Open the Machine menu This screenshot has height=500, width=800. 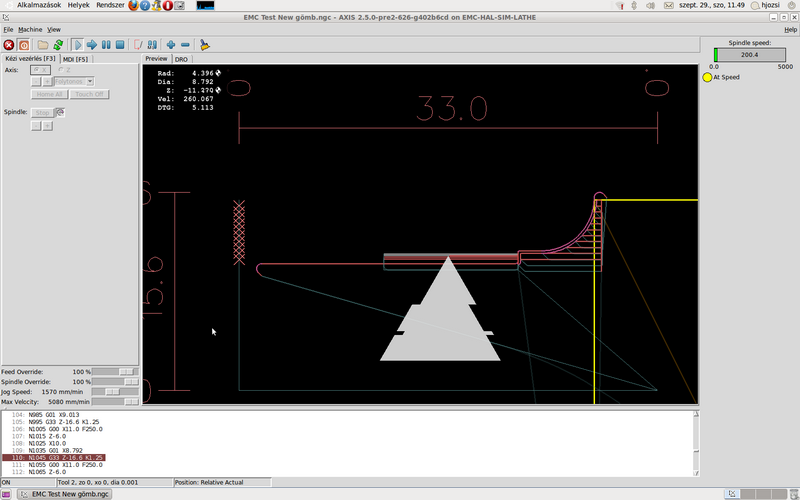pos(30,30)
